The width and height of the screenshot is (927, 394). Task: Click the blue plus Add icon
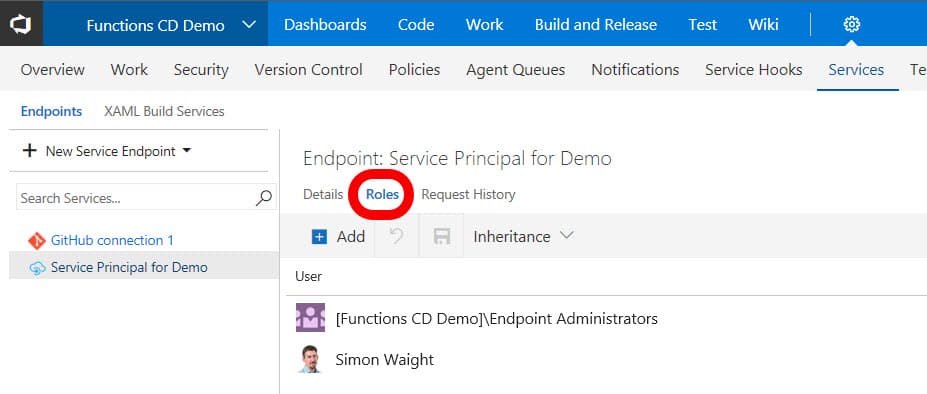(319, 237)
